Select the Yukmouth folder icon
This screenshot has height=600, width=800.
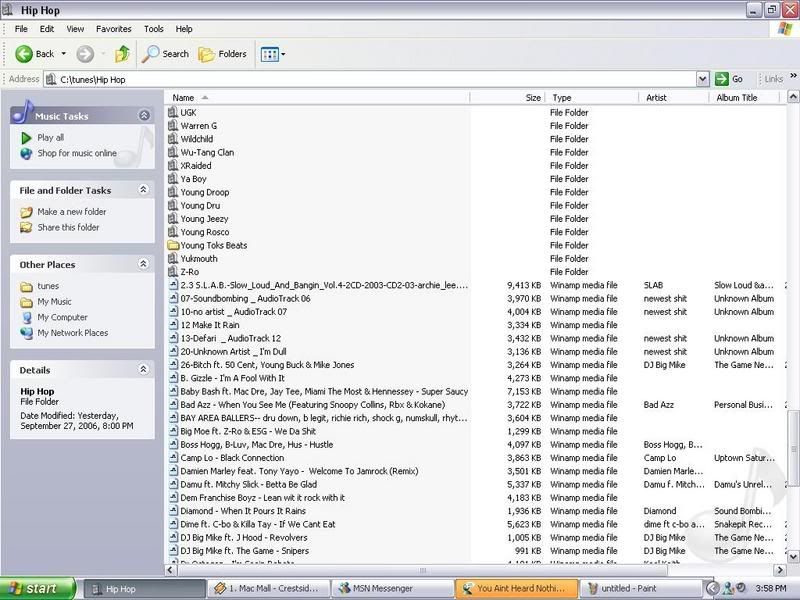[x=173, y=259]
